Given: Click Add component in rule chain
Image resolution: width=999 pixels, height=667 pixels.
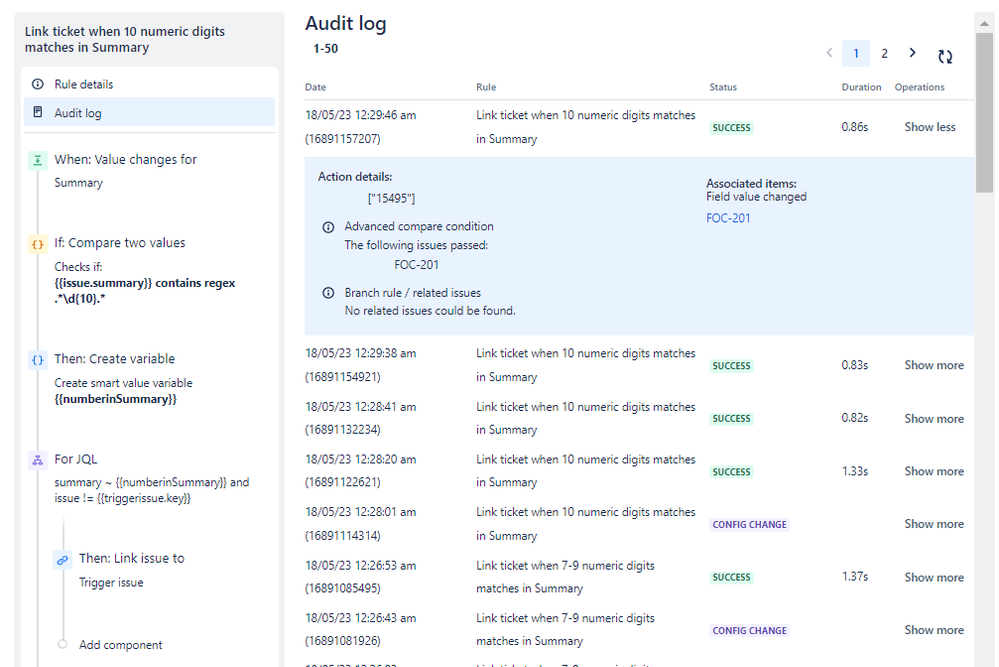Looking at the screenshot, I should coord(120,645).
